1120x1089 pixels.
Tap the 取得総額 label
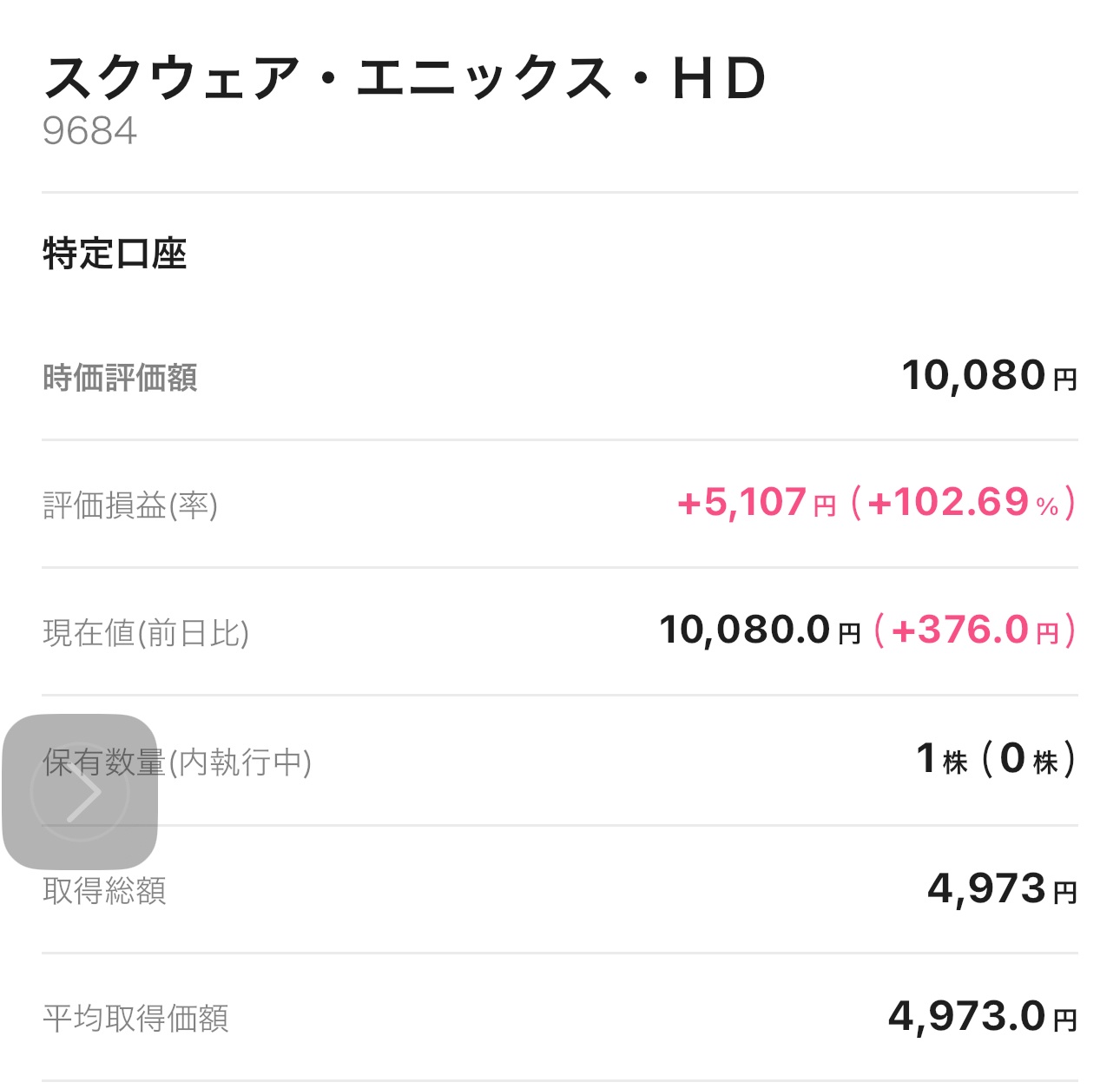pos(104,891)
